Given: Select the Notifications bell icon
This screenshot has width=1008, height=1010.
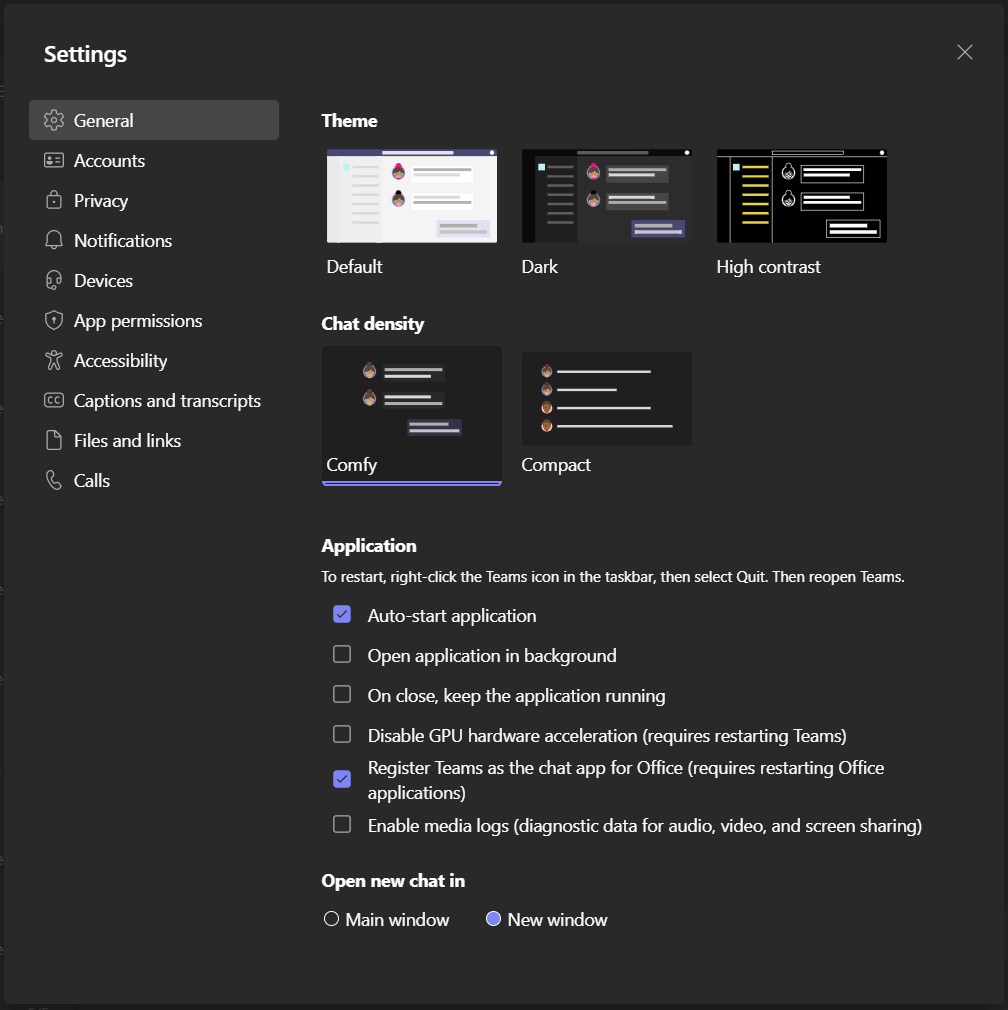Looking at the screenshot, I should [53, 240].
